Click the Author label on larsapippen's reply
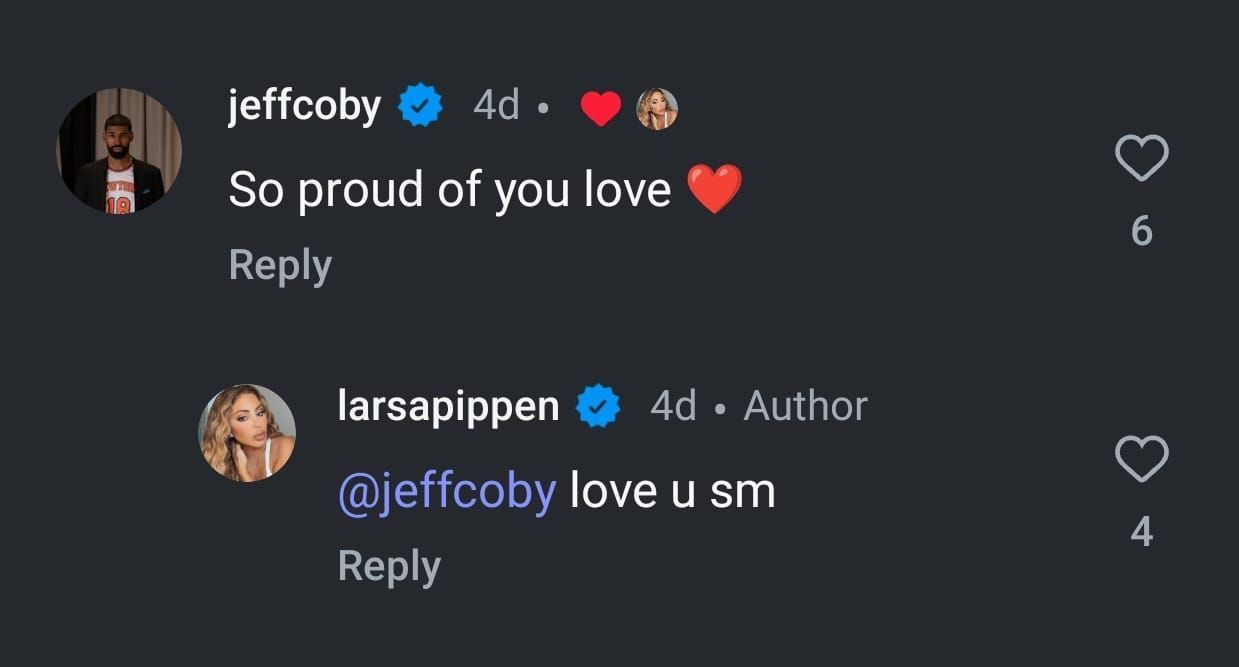 coord(805,406)
